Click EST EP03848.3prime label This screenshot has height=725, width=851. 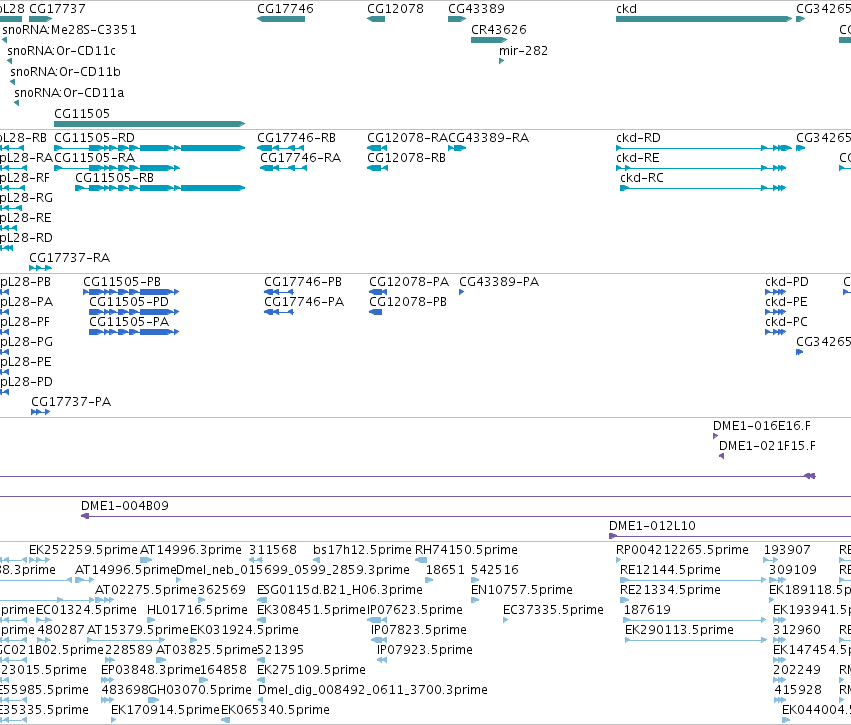(x=151, y=671)
